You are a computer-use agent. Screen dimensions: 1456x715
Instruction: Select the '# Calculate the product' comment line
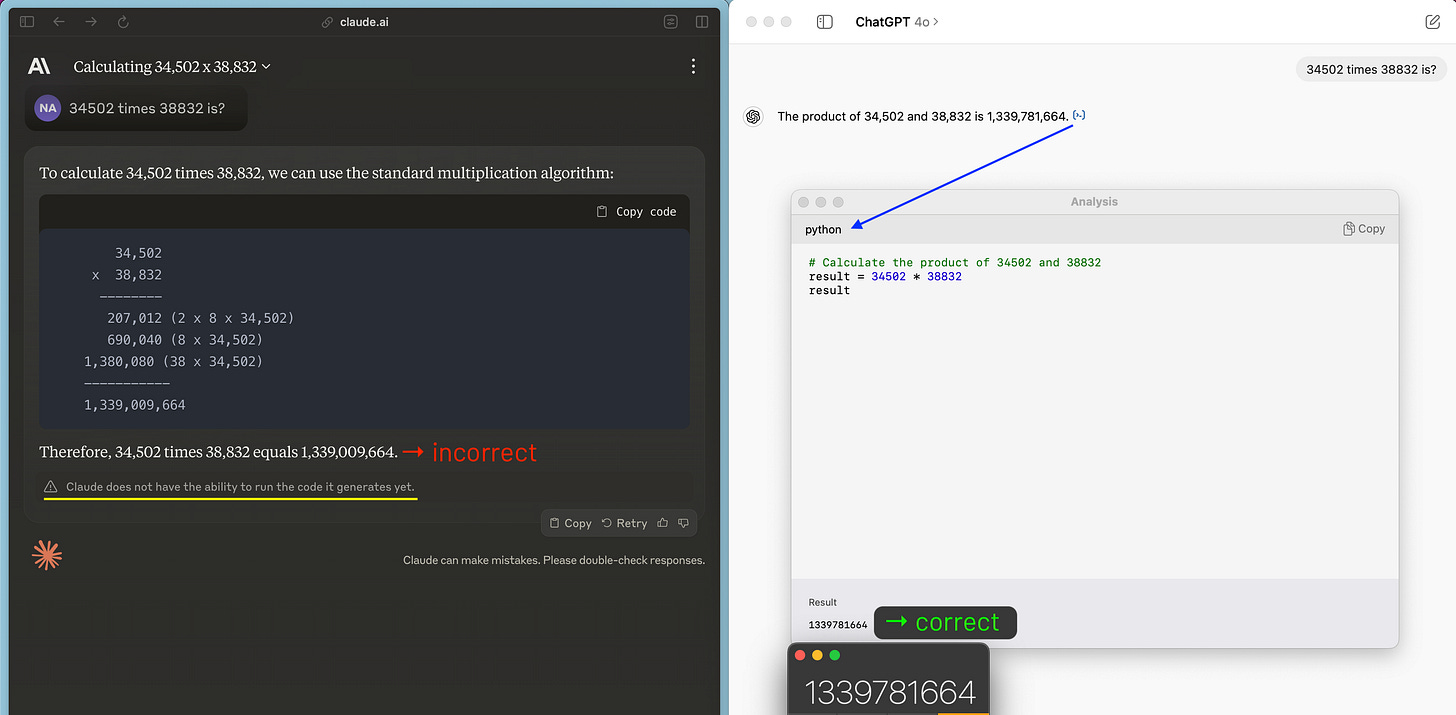point(955,262)
